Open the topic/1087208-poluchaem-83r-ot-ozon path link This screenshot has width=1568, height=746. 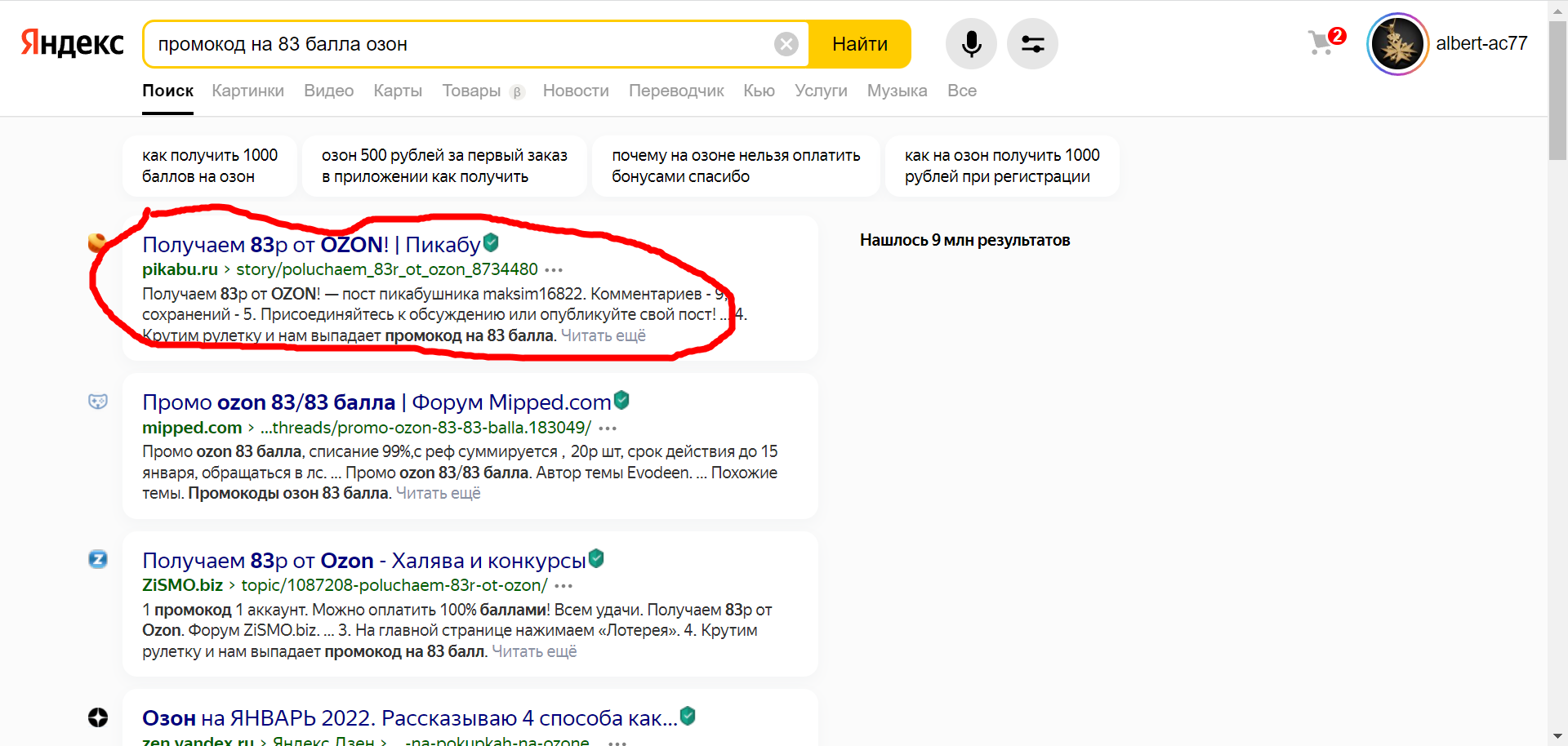(x=394, y=585)
